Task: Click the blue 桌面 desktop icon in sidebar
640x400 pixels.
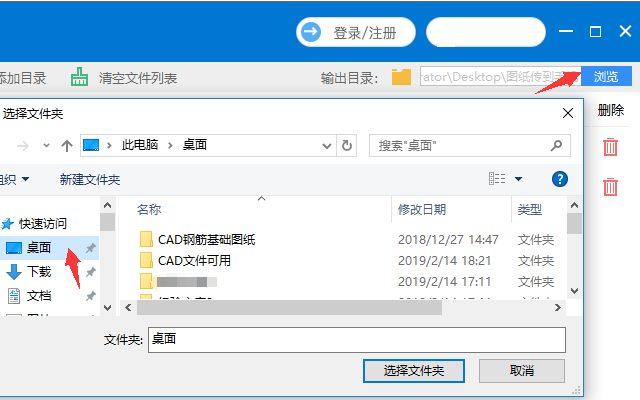Action: click(x=14, y=247)
